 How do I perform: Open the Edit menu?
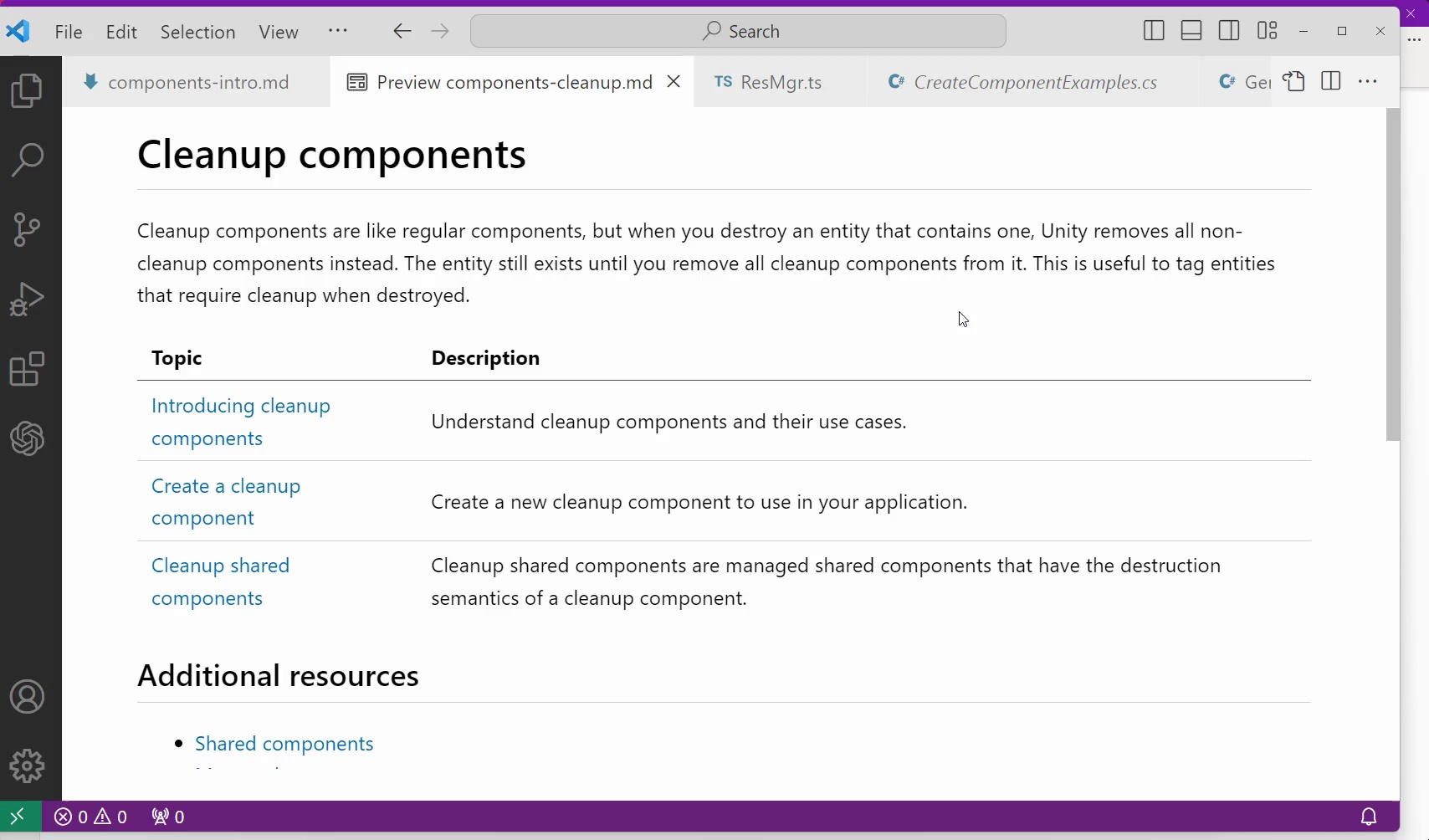point(122,32)
